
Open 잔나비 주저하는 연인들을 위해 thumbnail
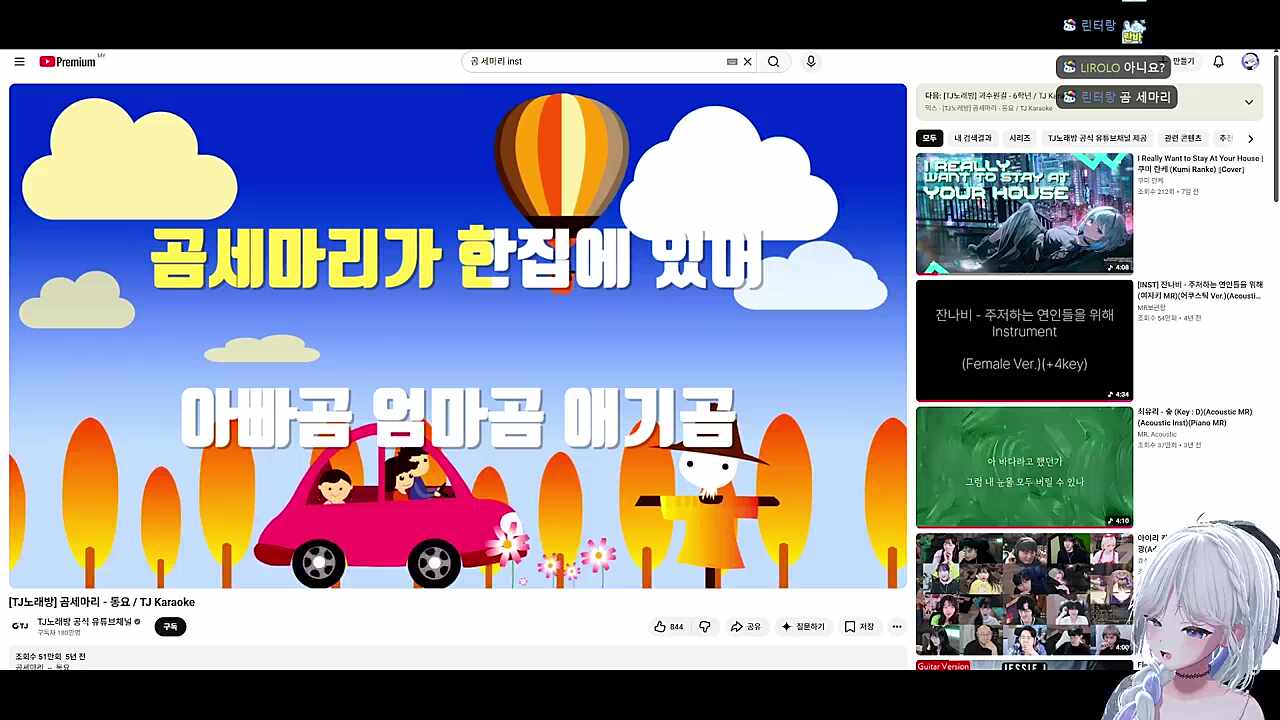[1024, 340]
